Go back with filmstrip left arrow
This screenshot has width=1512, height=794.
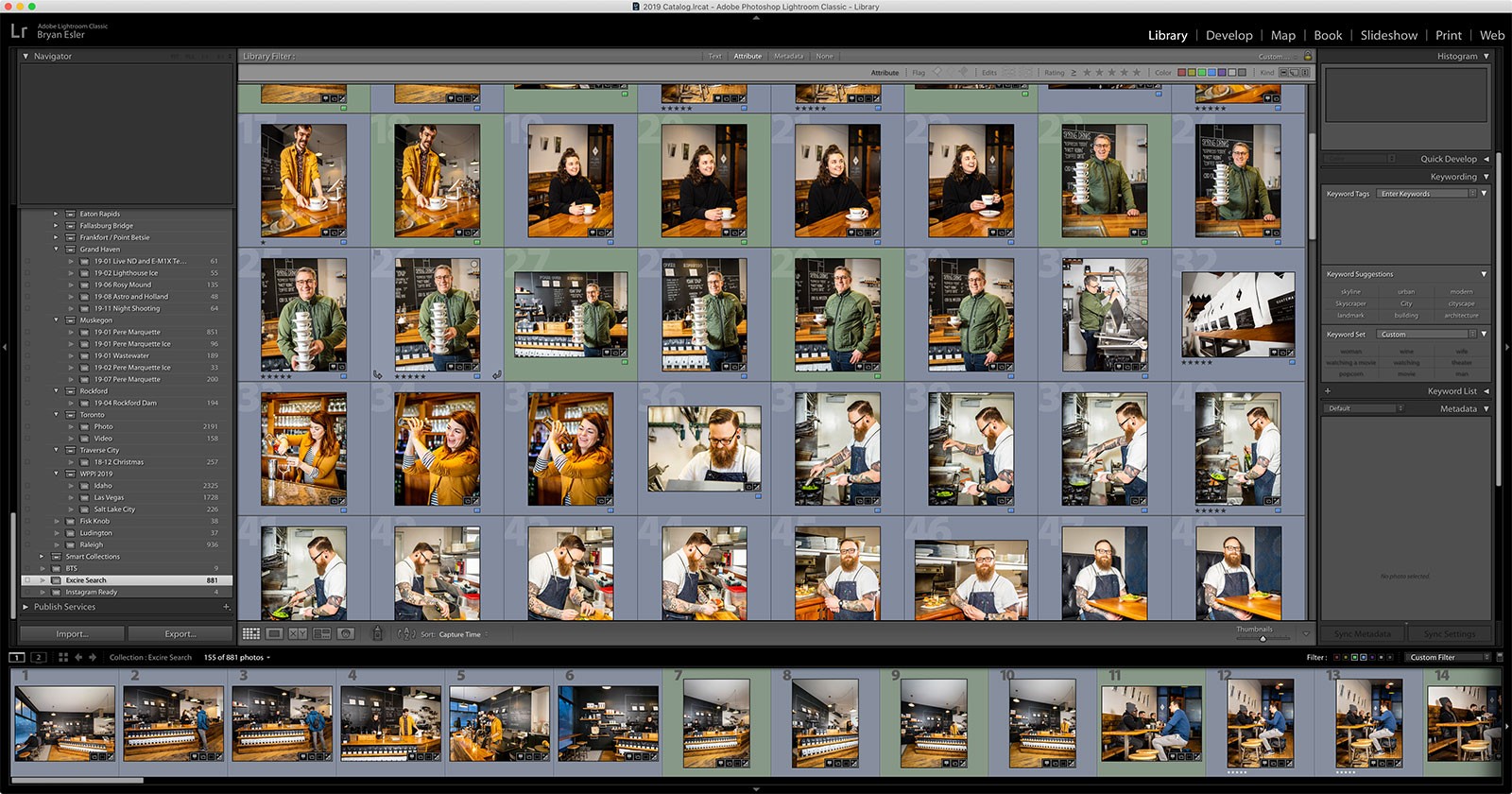pyautogui.click(x=78, y=657)
